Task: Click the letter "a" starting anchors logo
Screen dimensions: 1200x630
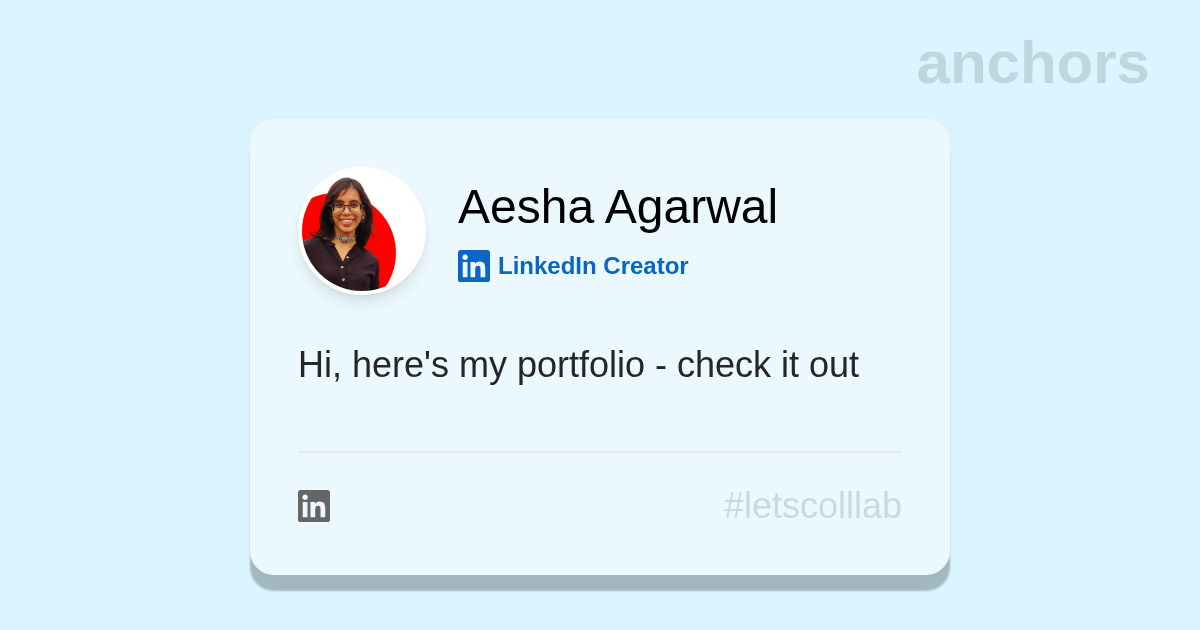Action: [x=934, y=66]
